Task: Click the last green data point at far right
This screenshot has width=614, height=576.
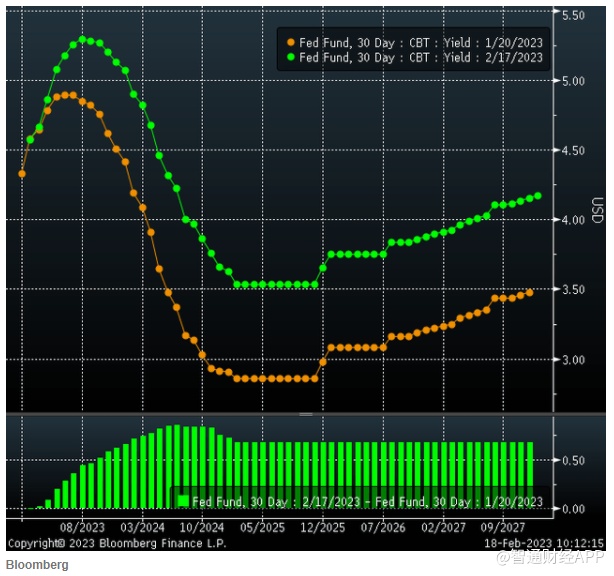Action: (x=538, y=196)
